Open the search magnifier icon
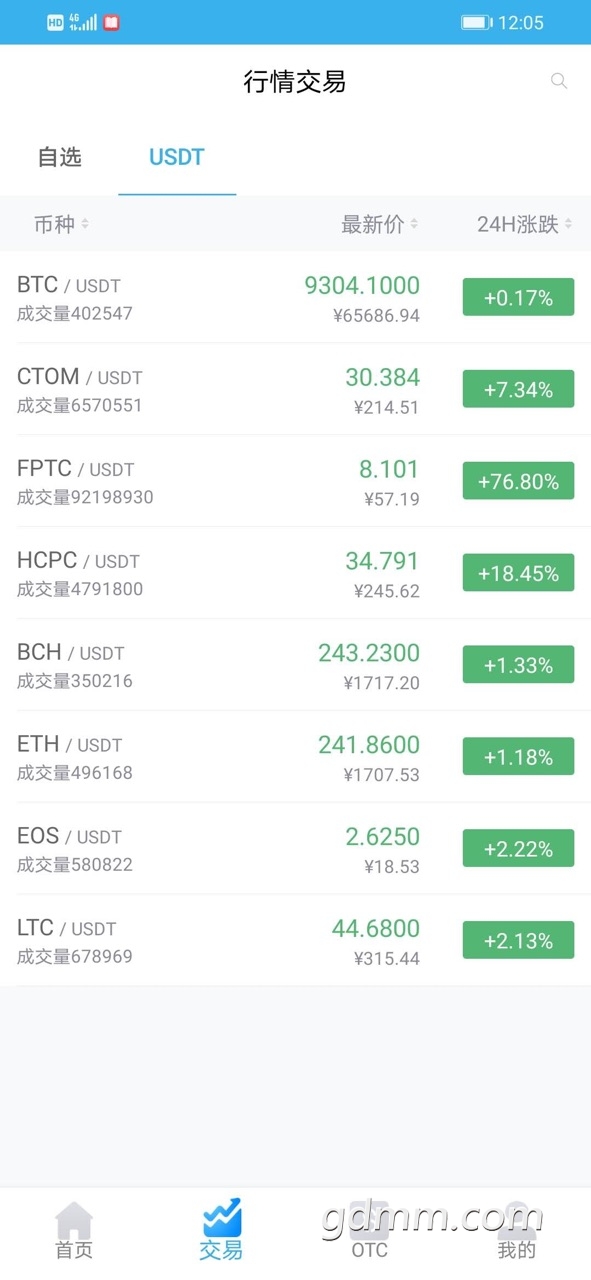591x1280 pixels. [x=559, y=81]
